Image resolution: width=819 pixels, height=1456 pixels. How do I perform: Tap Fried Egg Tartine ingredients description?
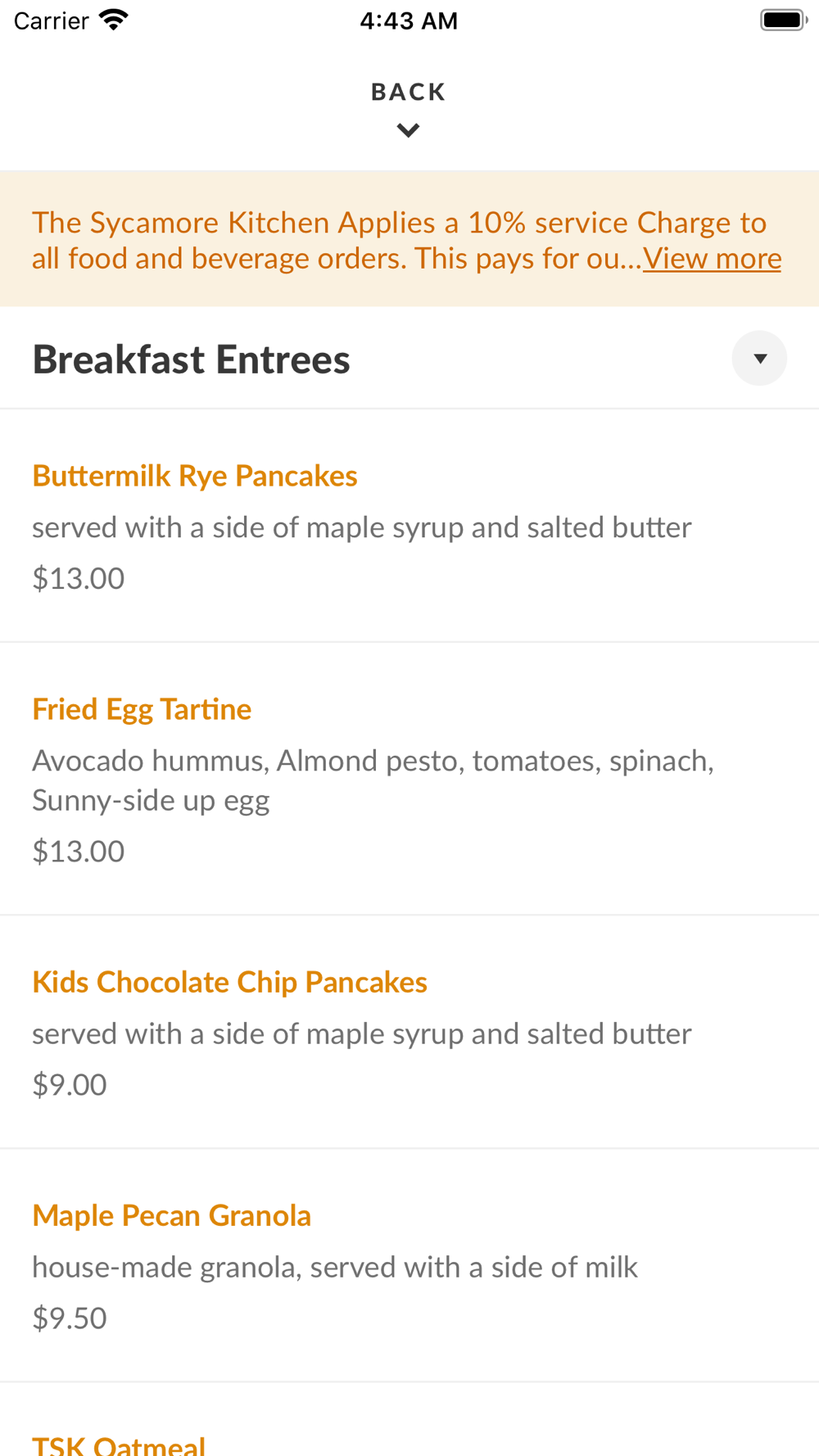[x=373, y=780]
